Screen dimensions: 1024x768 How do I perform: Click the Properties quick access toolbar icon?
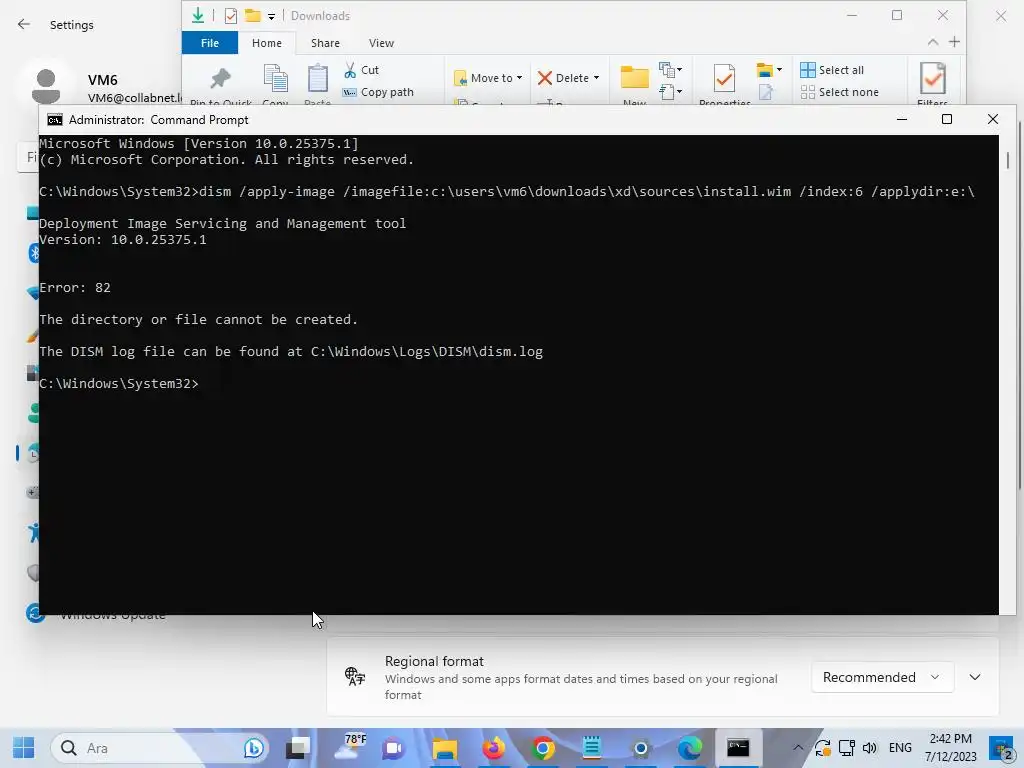point(231,16)
